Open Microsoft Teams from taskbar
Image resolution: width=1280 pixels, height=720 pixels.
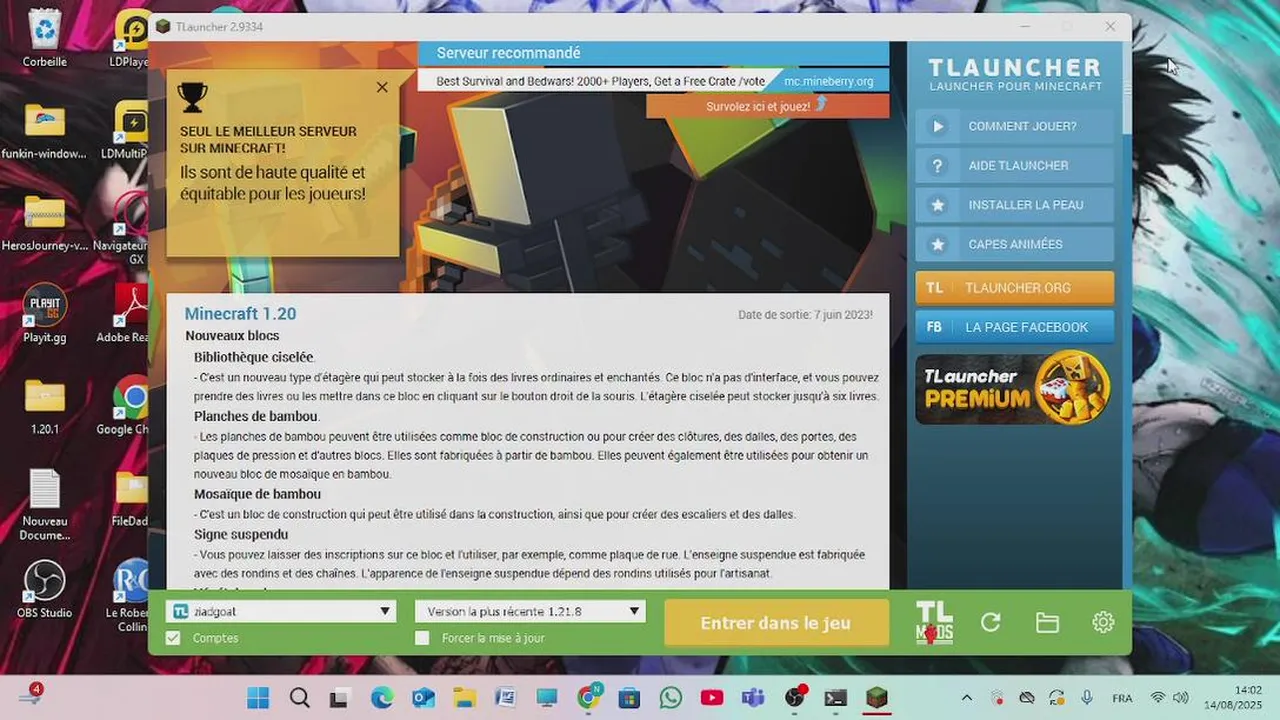[x=753, y=698]
